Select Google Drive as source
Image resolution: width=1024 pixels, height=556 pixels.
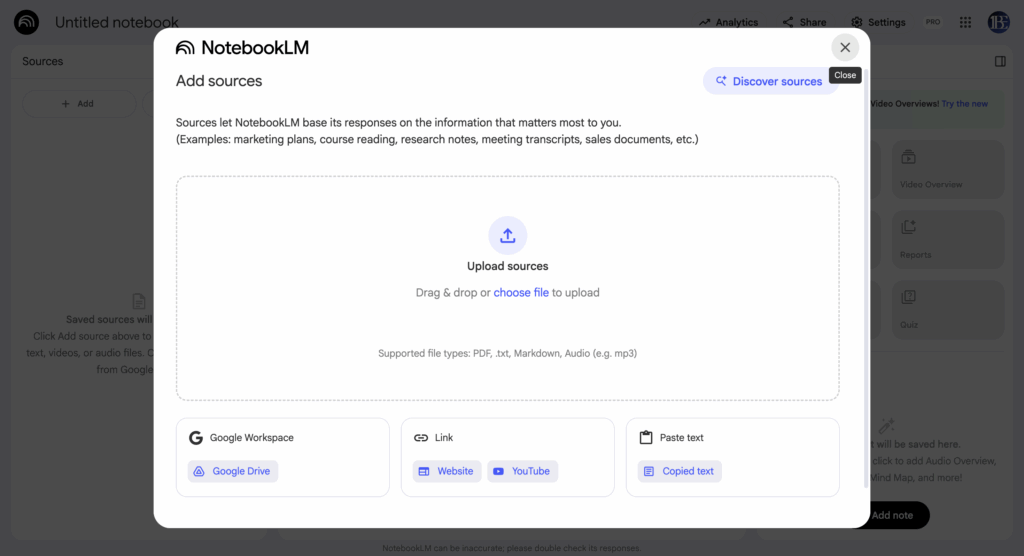[x=232, y=471]
